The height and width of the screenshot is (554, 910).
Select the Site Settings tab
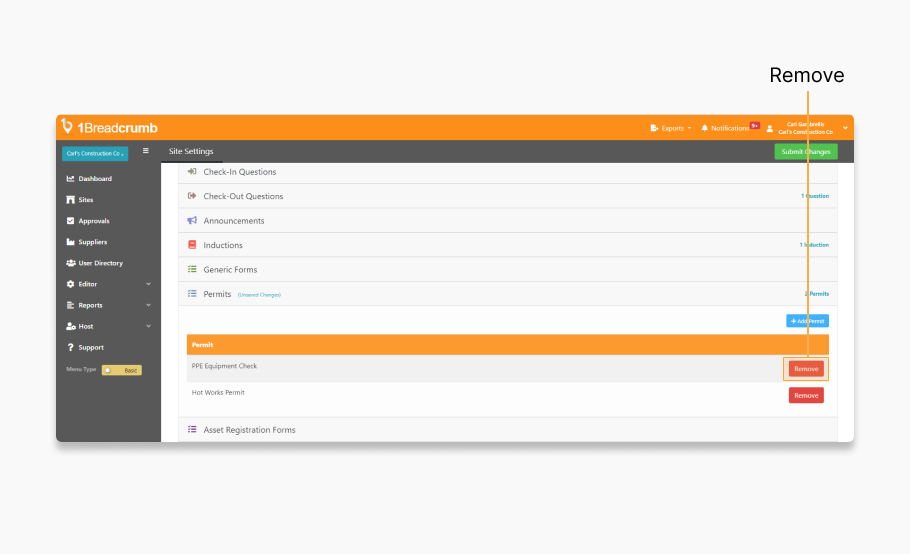point(191,151)
